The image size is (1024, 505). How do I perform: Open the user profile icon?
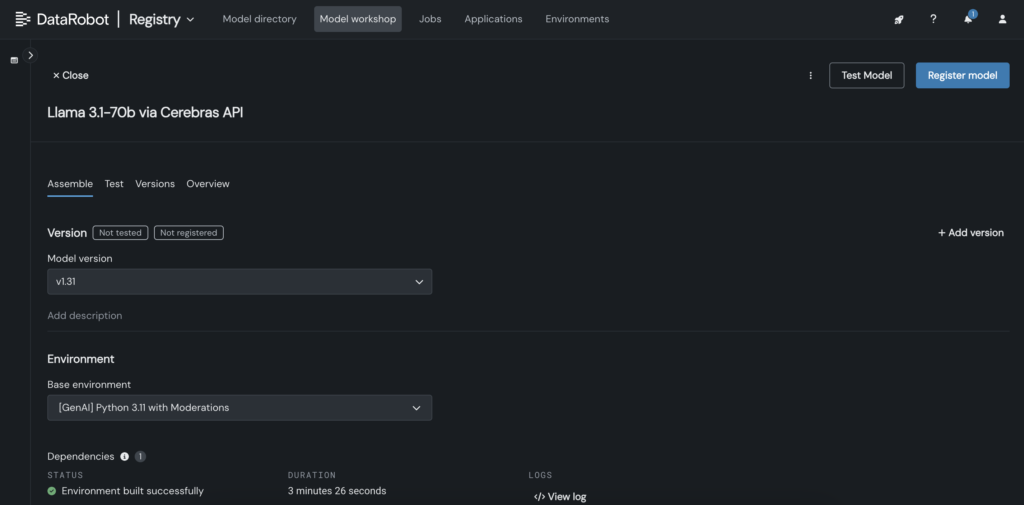pos(1002,20)
